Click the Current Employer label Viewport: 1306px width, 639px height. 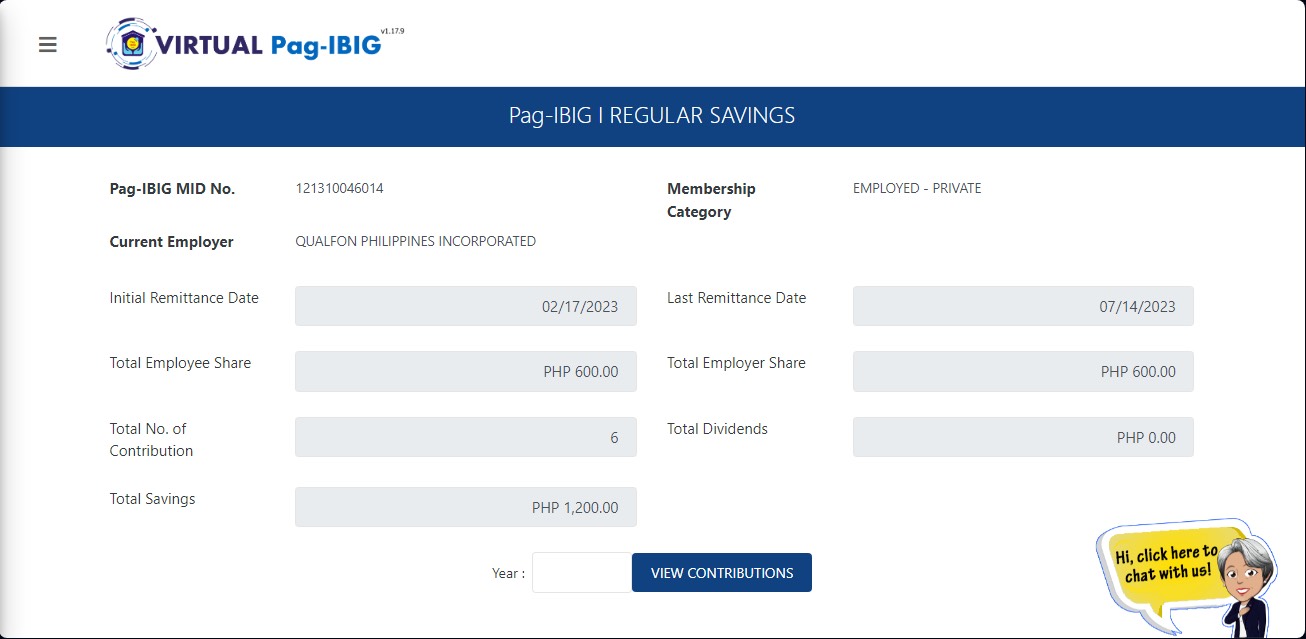point(171,242)
